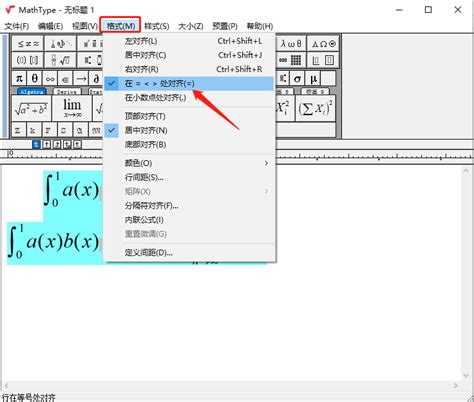The width and height of the screenshot is (474, 402).
Task: Open the 编辑(E) menu
Action: 50,26
